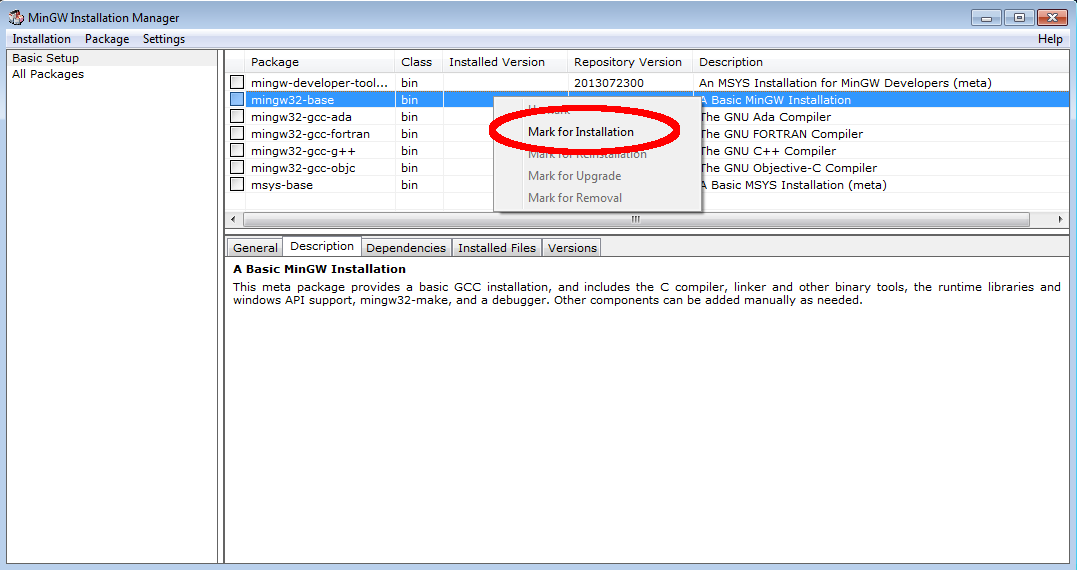
Task: Click the MinGW app icon in title bar
Action: click(x=16, y=17)
